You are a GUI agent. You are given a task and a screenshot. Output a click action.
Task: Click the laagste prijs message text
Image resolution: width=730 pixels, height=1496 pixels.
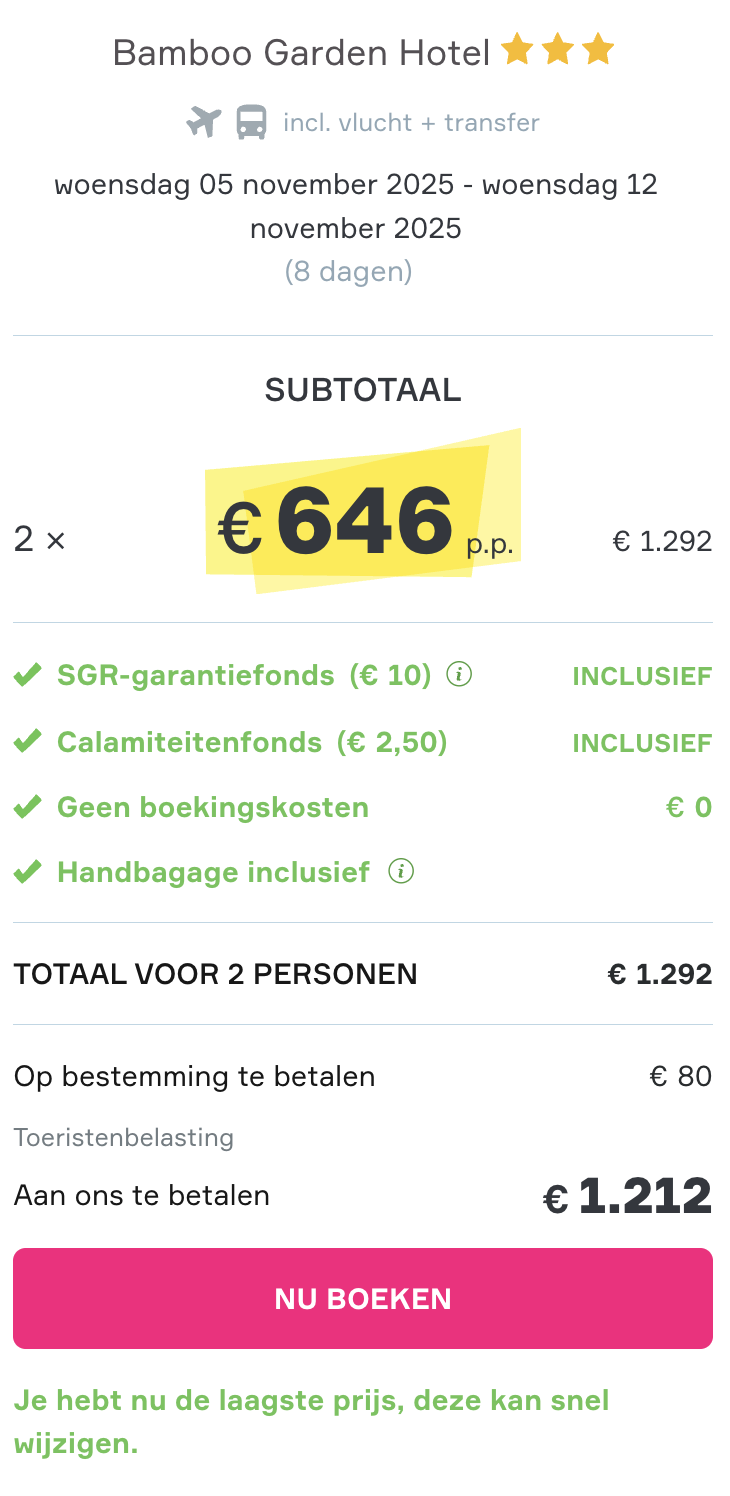311,1421
